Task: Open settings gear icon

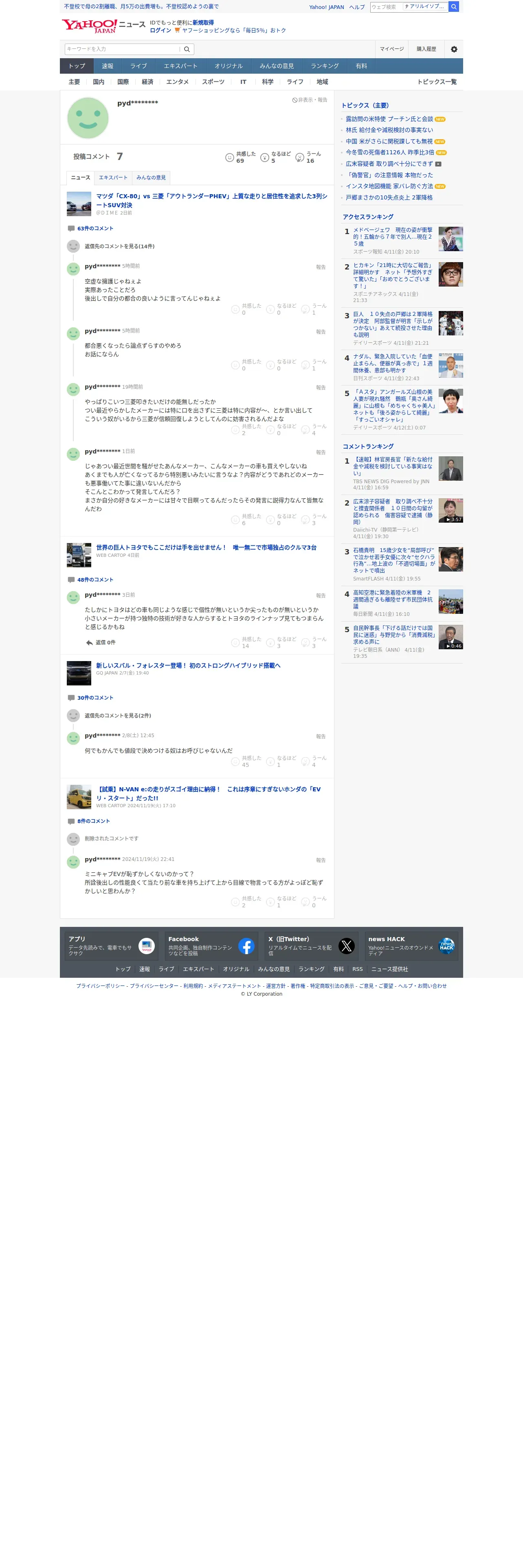Action: coord(454,49)
